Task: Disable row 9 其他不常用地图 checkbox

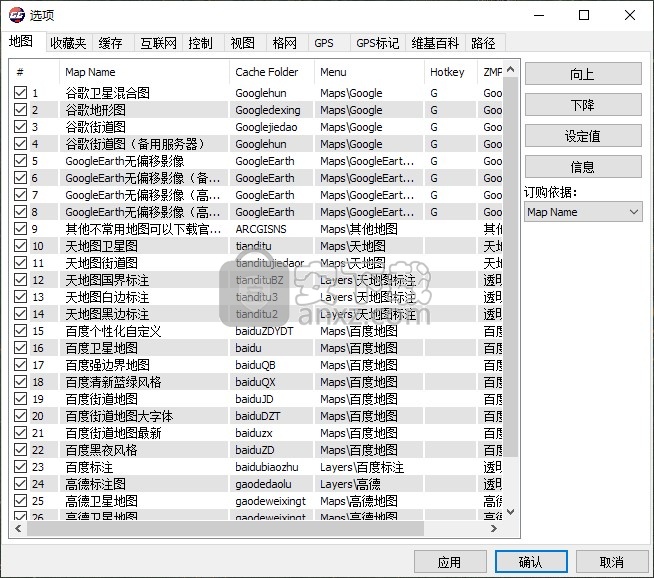Action: pyautogui.click(x=20, y=229)
